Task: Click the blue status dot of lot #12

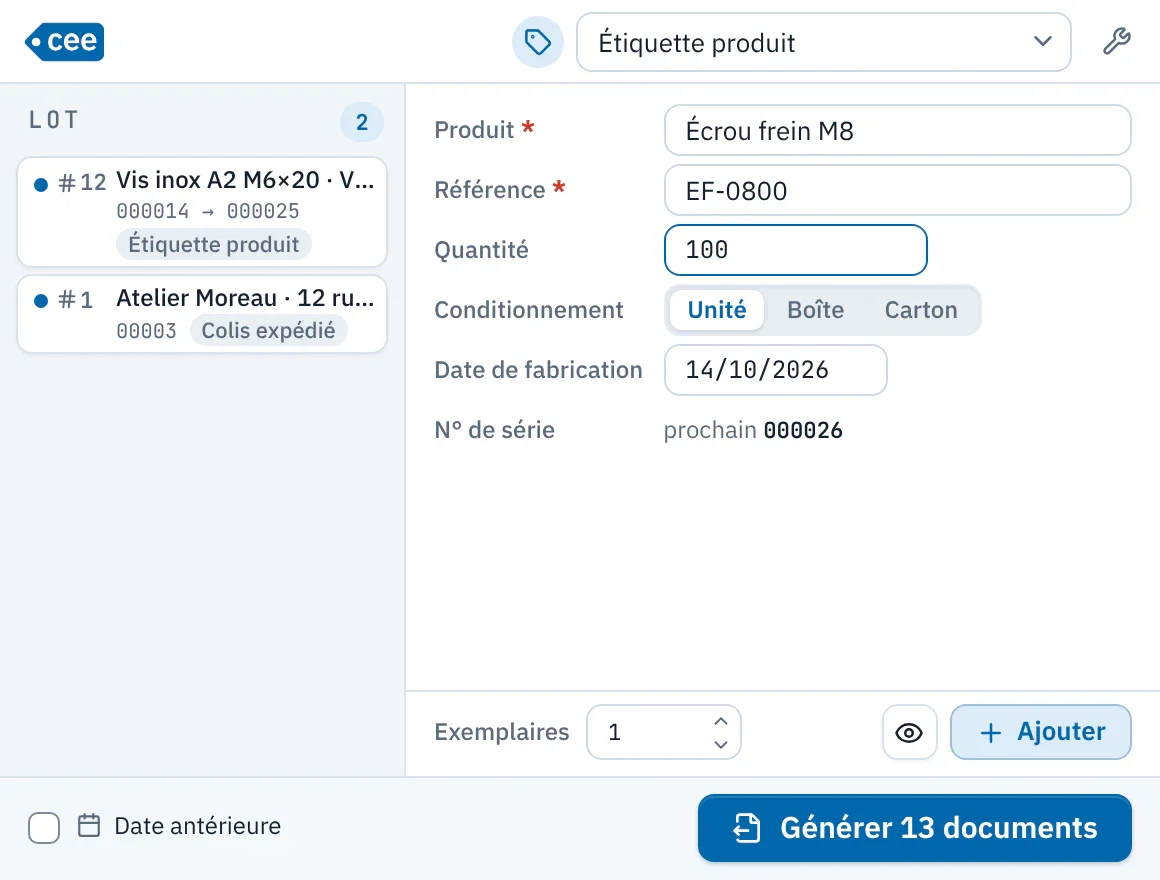Action: coord(41,184)
